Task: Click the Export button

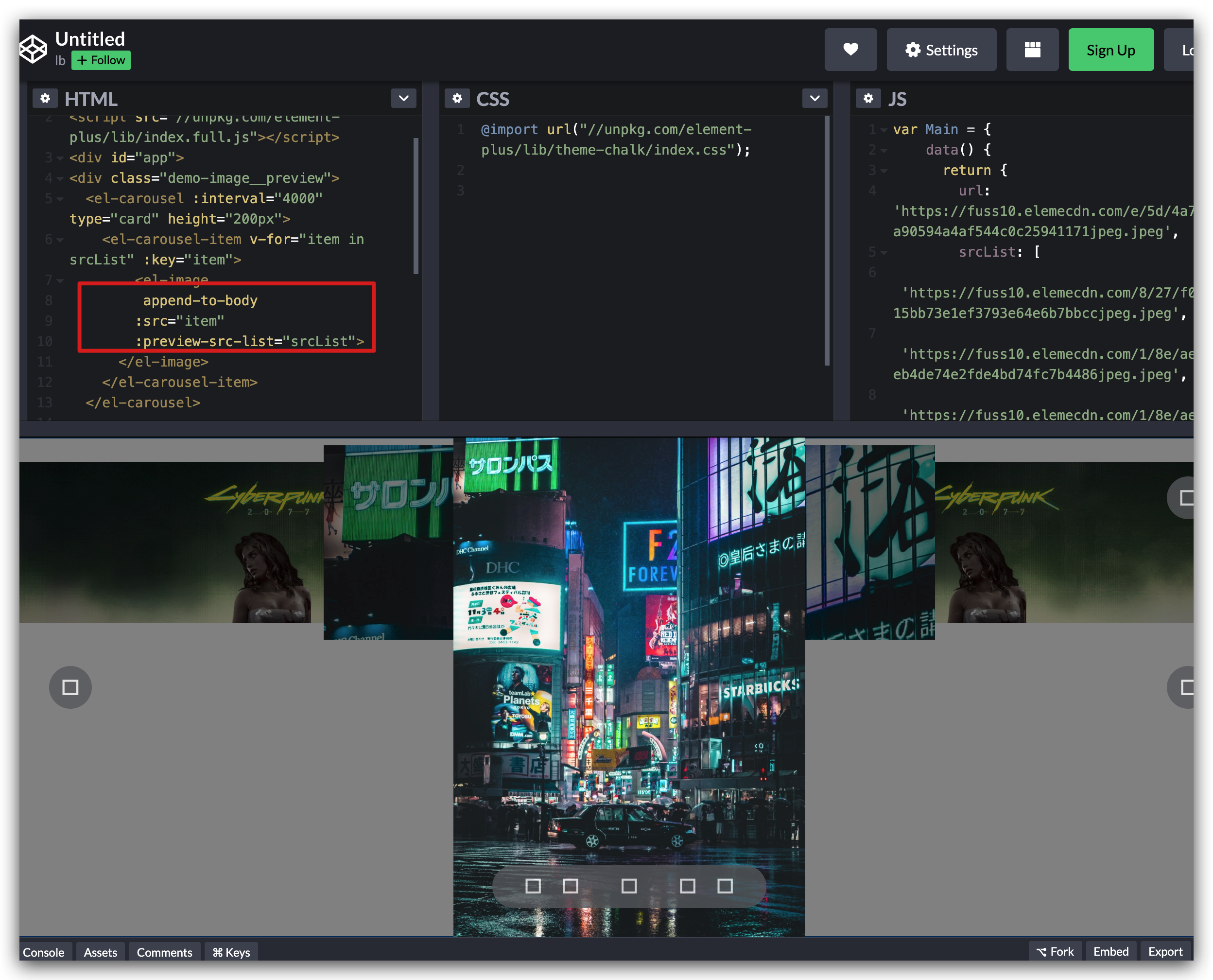Action: [x=1165, y=951]
